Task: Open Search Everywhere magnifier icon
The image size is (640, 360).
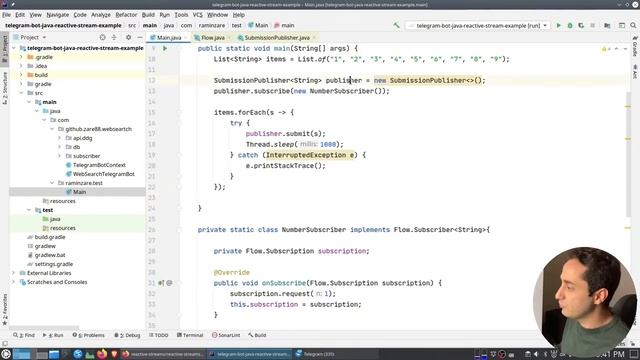Action: pyautogui.click(x=633, y=25)
